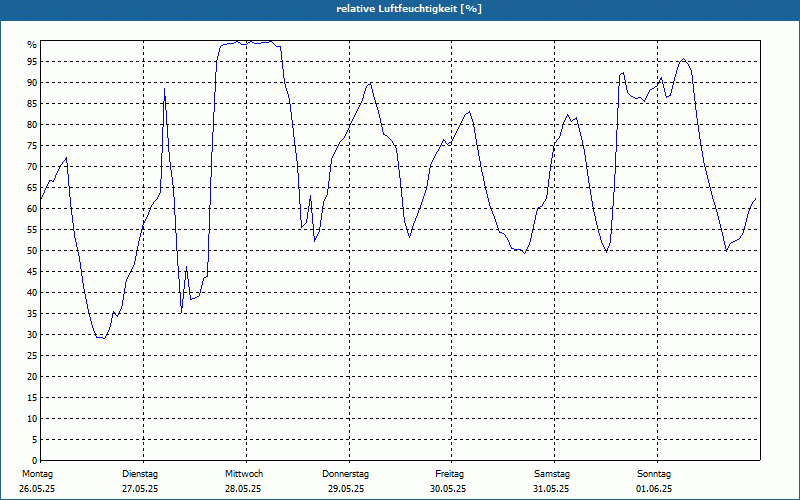Select the 'Montag' day label
Screen dimensions: 800x500
point(37,474)
